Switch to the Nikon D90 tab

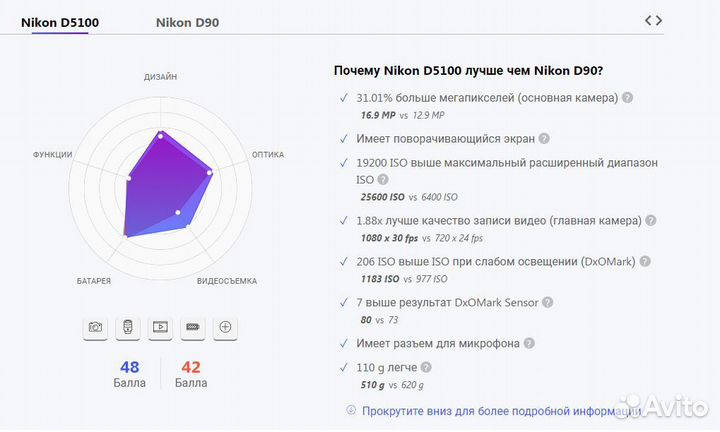[x=187, y=22]
